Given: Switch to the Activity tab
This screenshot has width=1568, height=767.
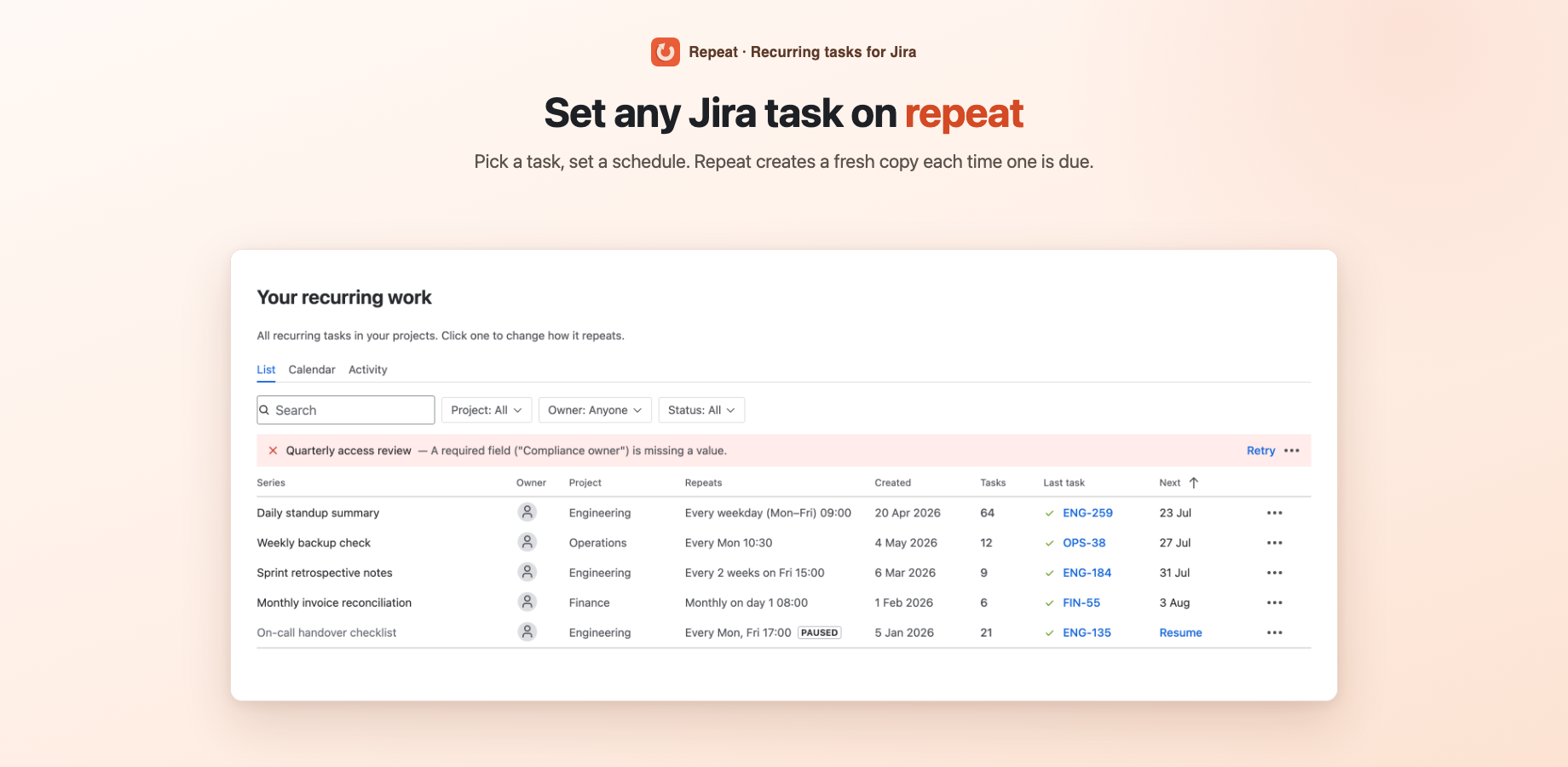Looking at the screenshot, I should click(x=368, y=370).
